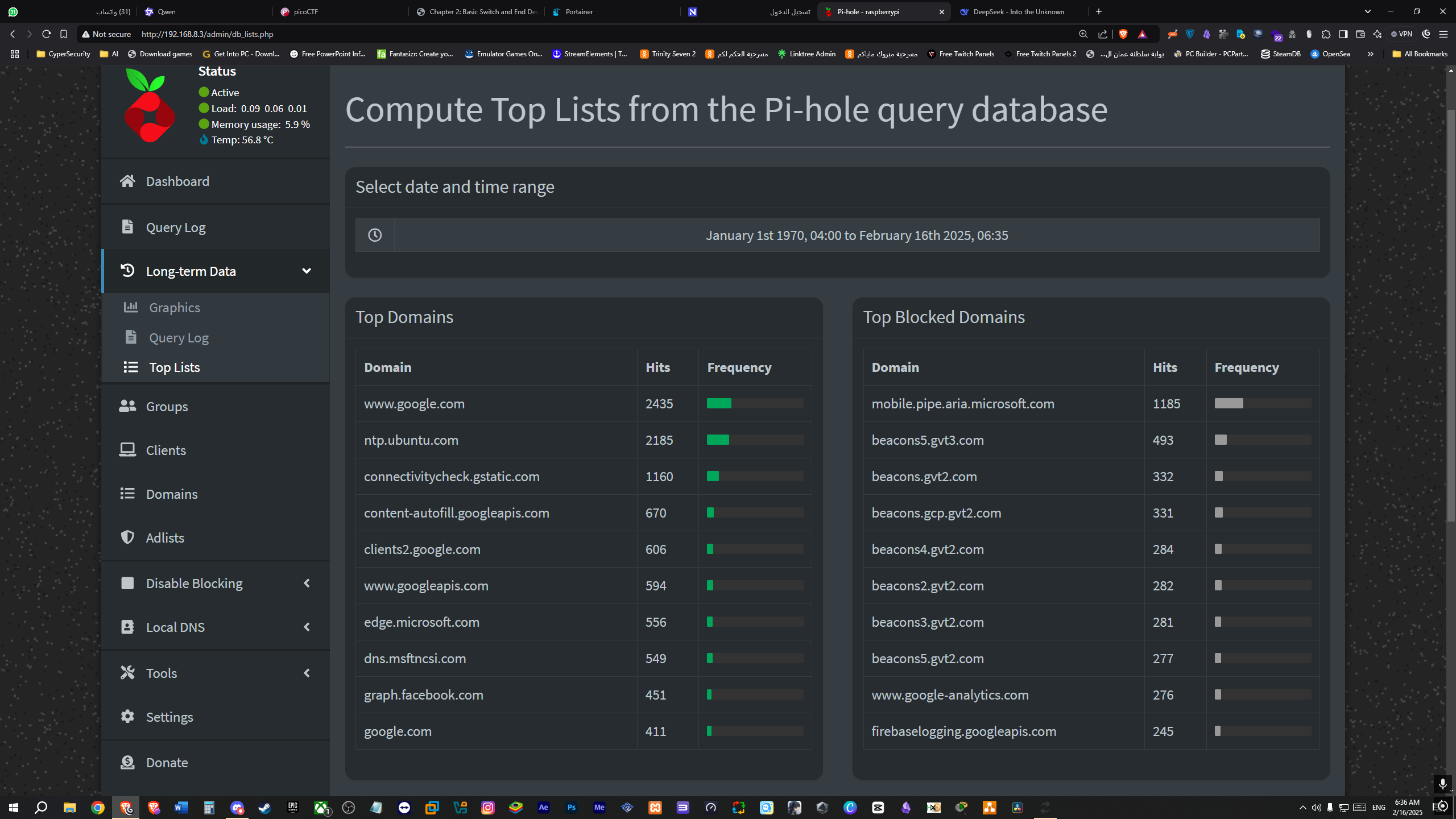Open the Dashboard home icon
Image resolution: width=1456 pixels, height=819 pixels.
click(x=127, y=181)
